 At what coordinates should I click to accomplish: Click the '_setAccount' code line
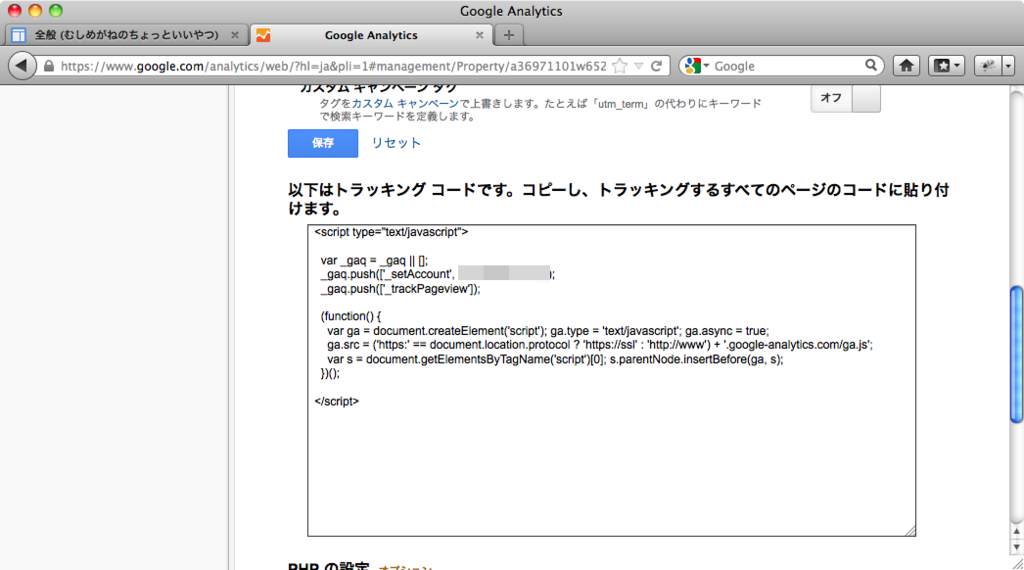pyautogui.click(x=438, y=274)
